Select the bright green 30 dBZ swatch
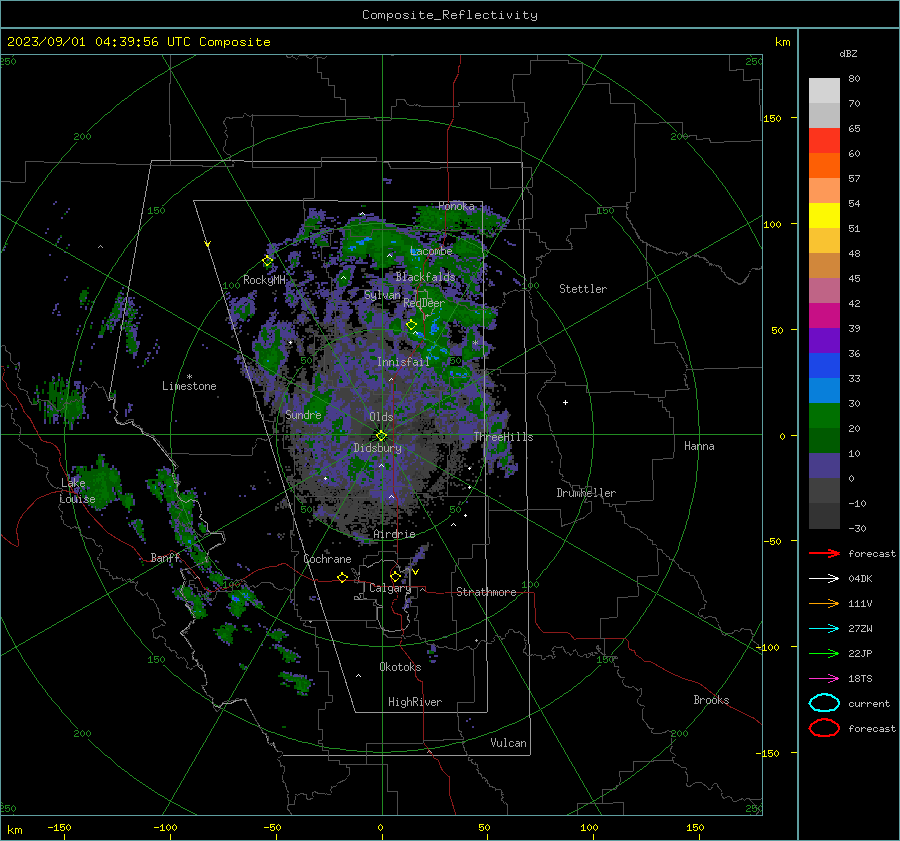Viewport: 900px width, 841px height. [x=824, y=416]
